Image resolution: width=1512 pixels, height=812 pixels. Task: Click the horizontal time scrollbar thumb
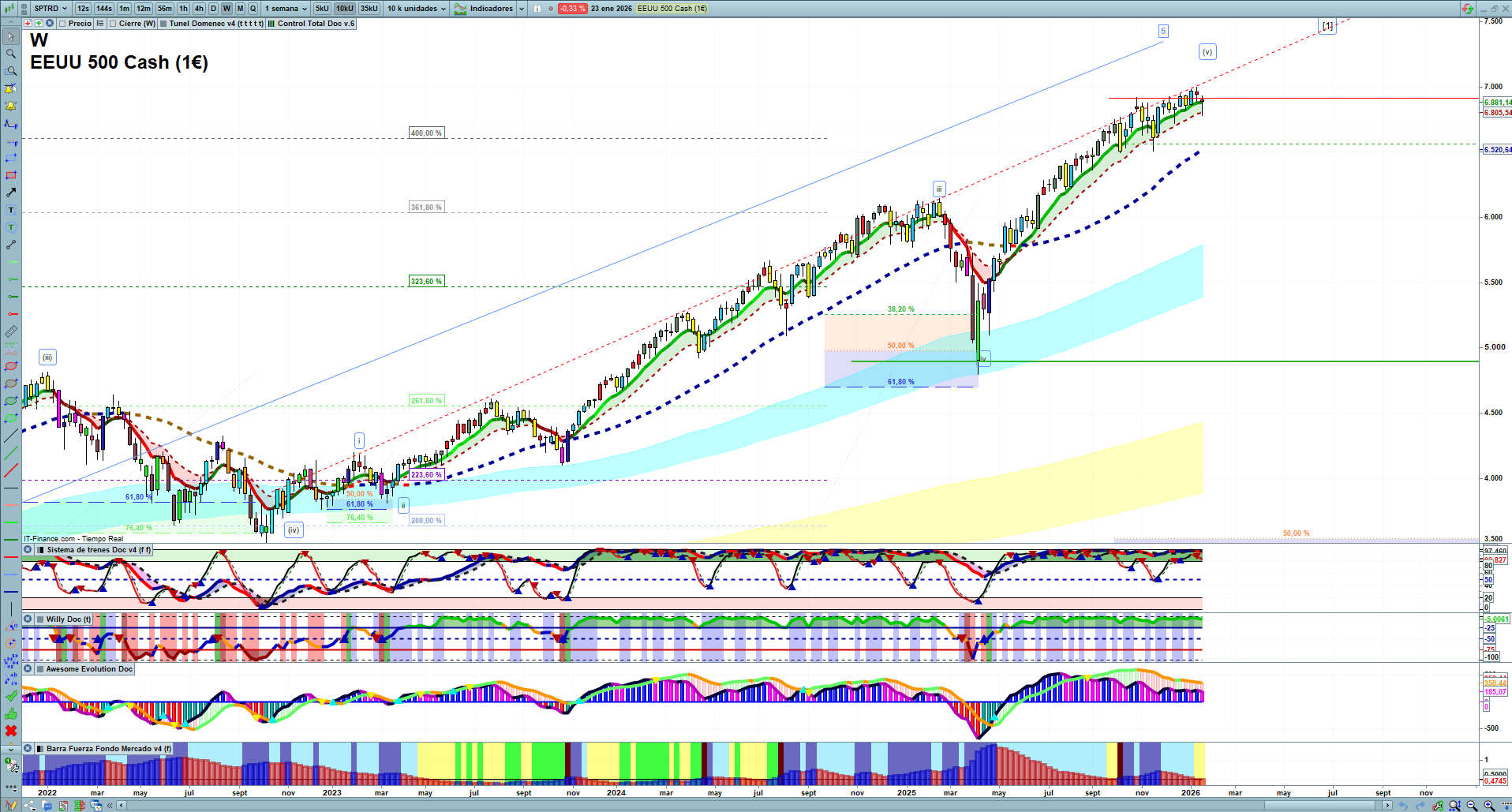tap(1321, 806)
